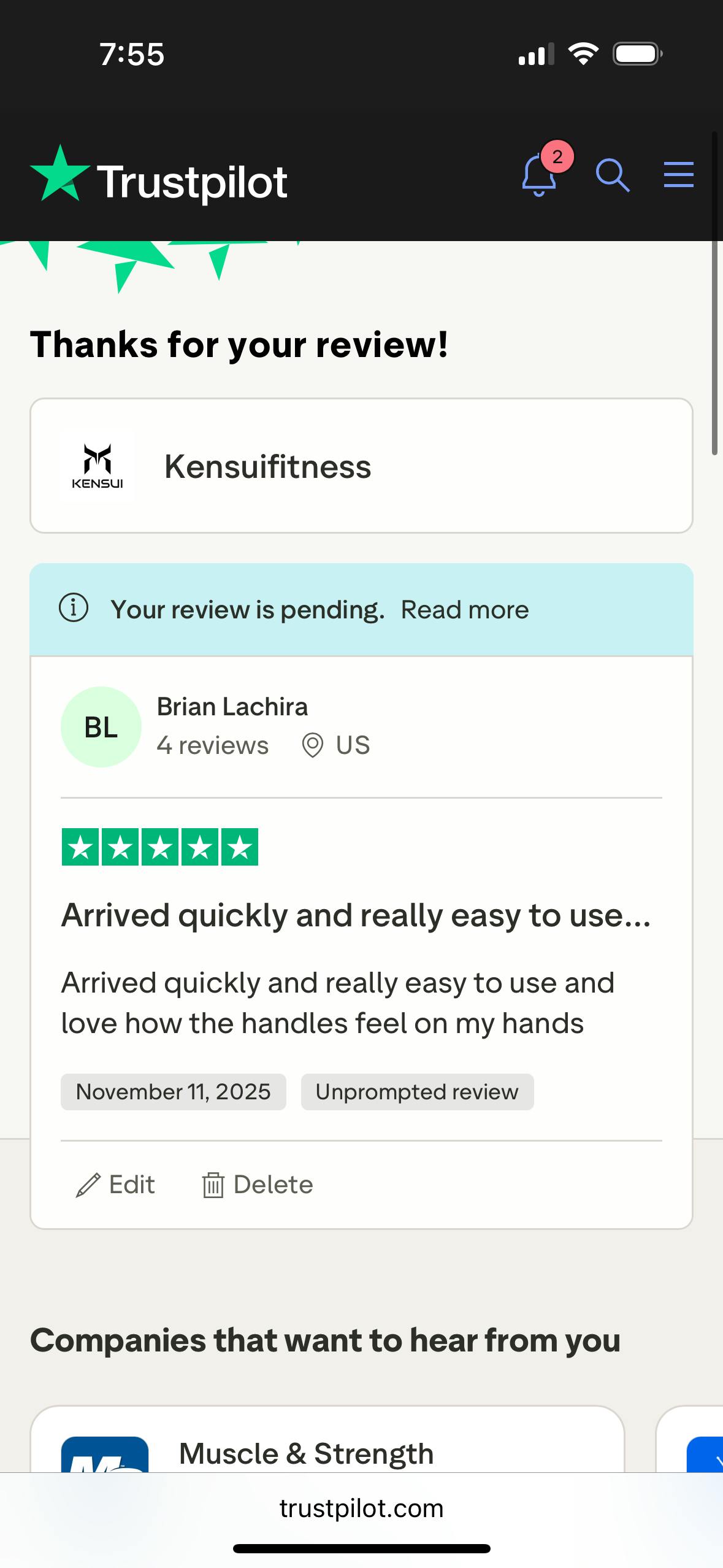The height and width of the screenshot is (1568, 723).
Task: Click the page scrollbar
Action: pos(714,294)
